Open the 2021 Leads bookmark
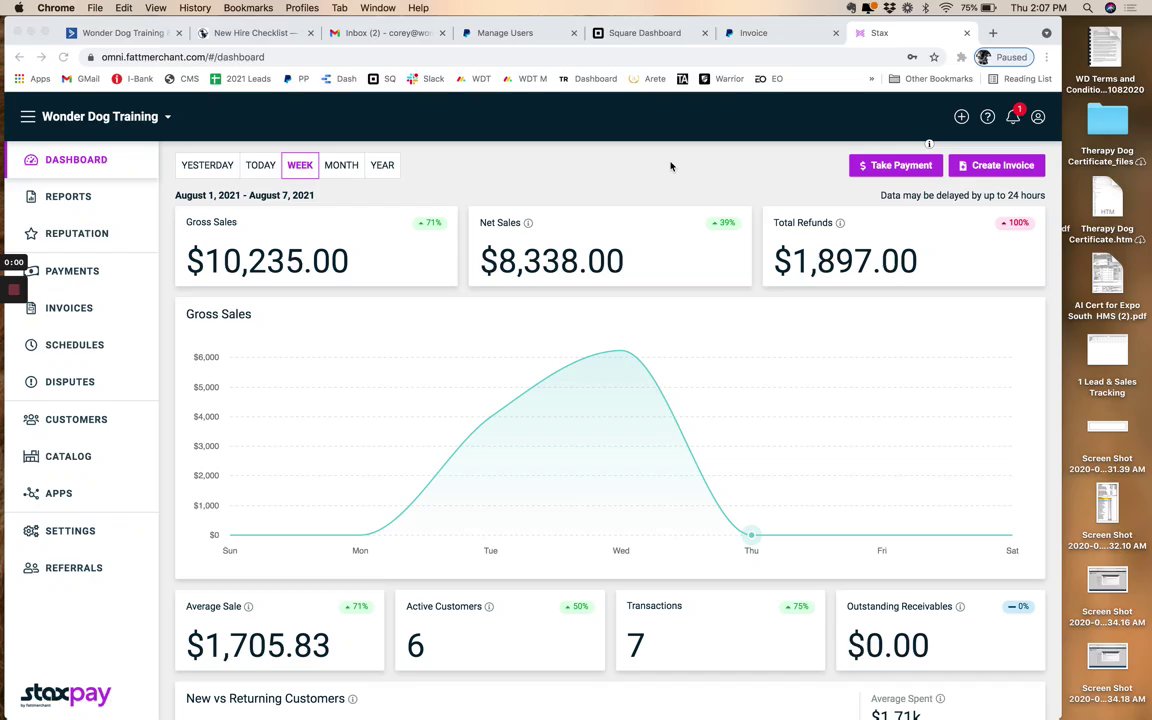Image resolution: width=1152 pixels, height=720 pixels. click(240, 79)
